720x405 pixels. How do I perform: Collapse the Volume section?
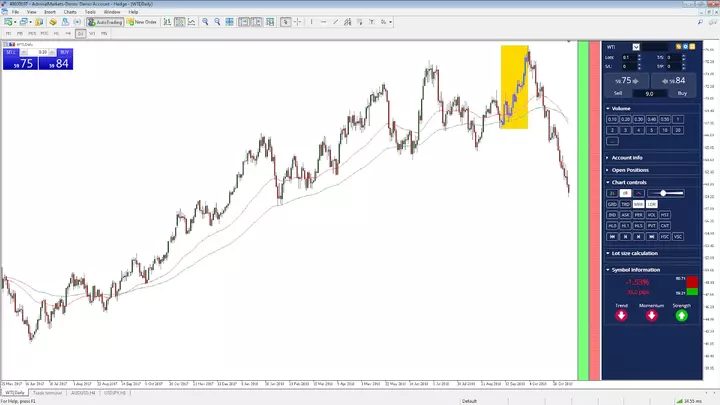pyautogui.click(x=621, y=108)
